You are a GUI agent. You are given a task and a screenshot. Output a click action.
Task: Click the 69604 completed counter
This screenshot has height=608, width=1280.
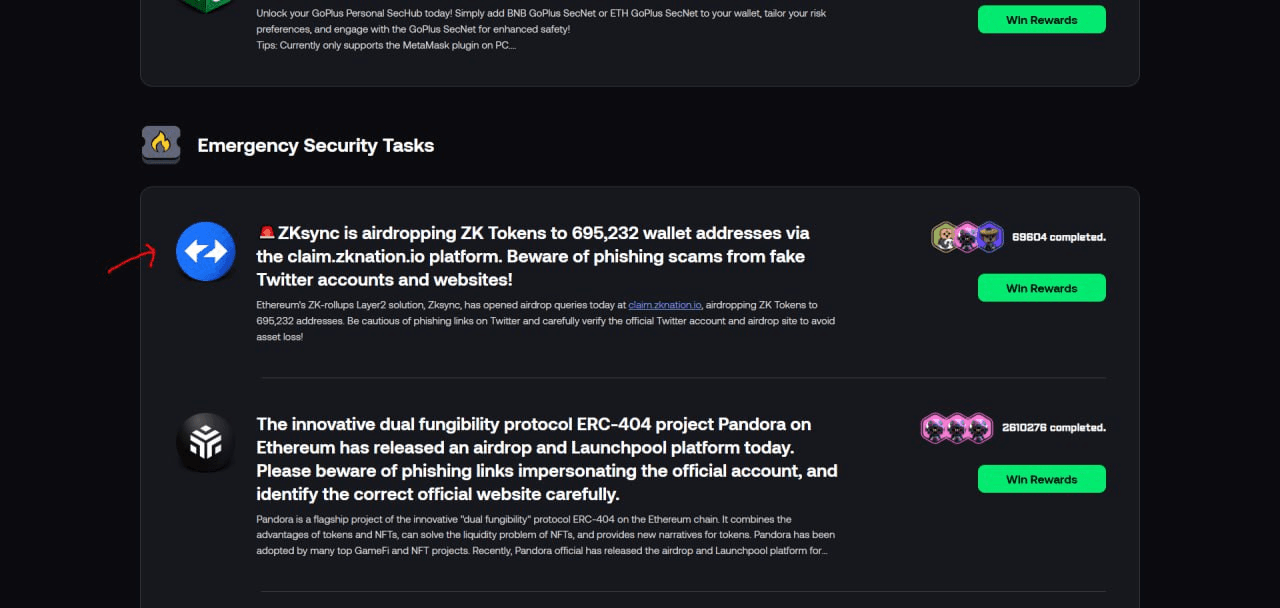(x=1058, y=237)
